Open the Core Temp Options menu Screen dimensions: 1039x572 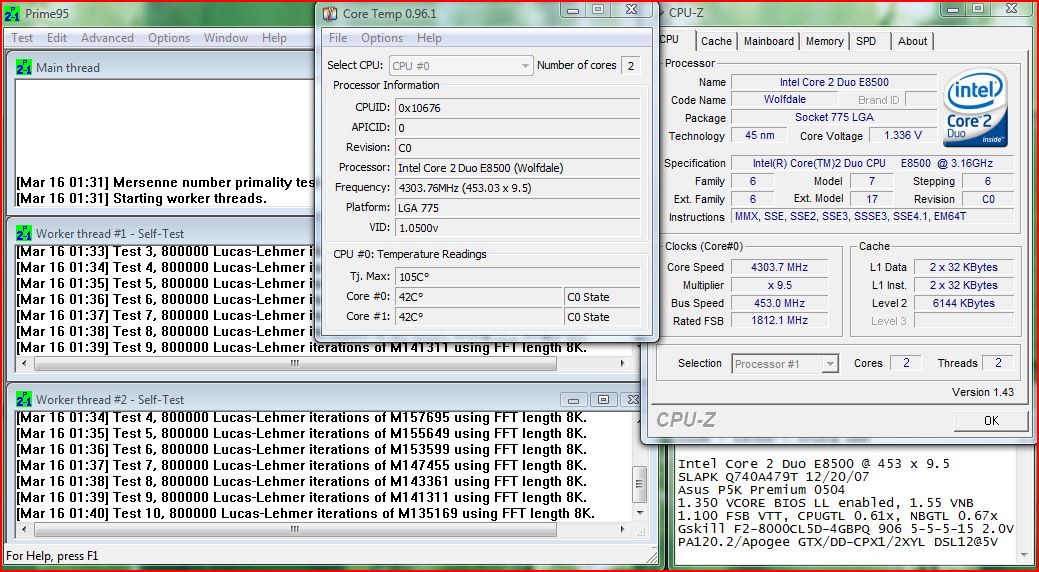(382, 38)
